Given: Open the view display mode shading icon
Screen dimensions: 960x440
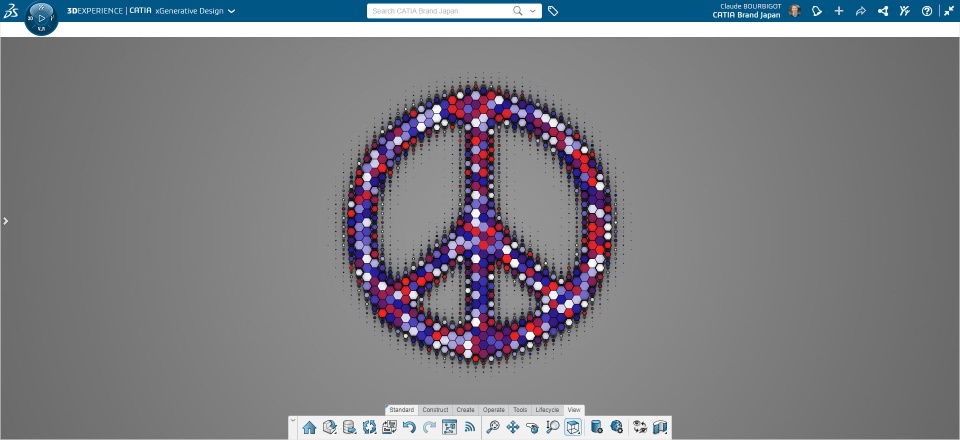Looking at the screenshot, I should 660,427.
